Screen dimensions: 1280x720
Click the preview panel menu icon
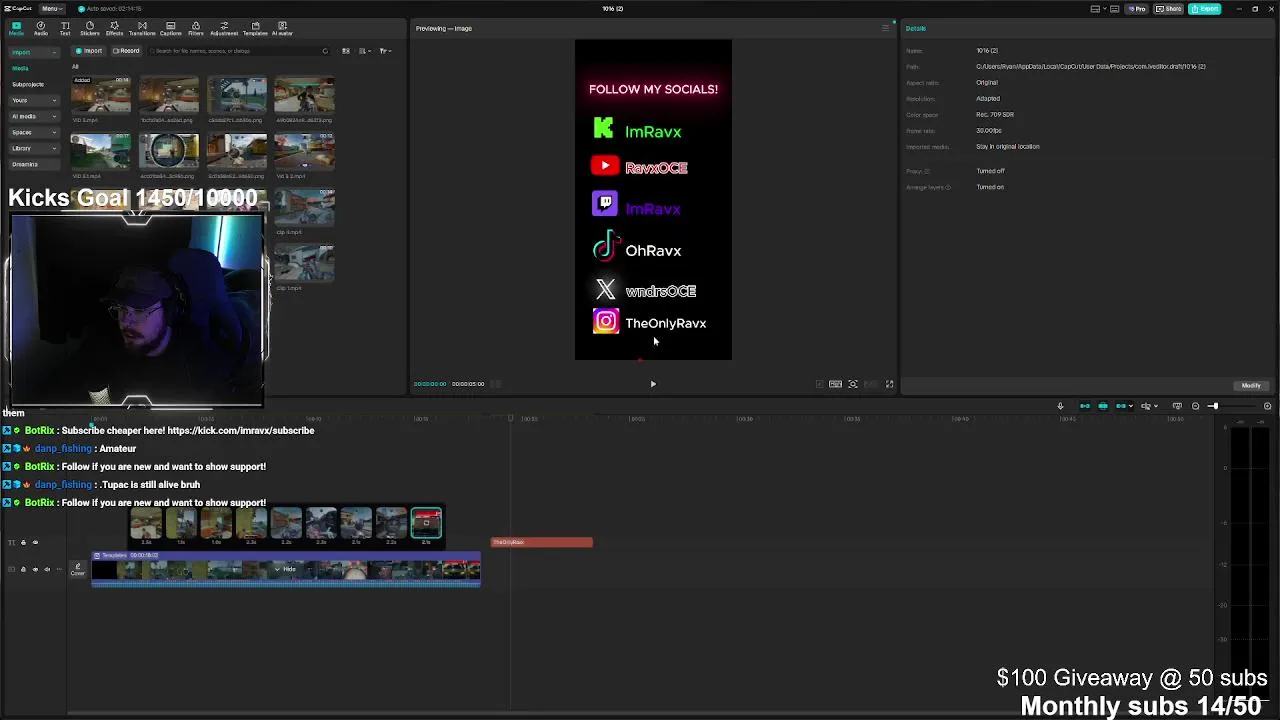pos(885,28)
